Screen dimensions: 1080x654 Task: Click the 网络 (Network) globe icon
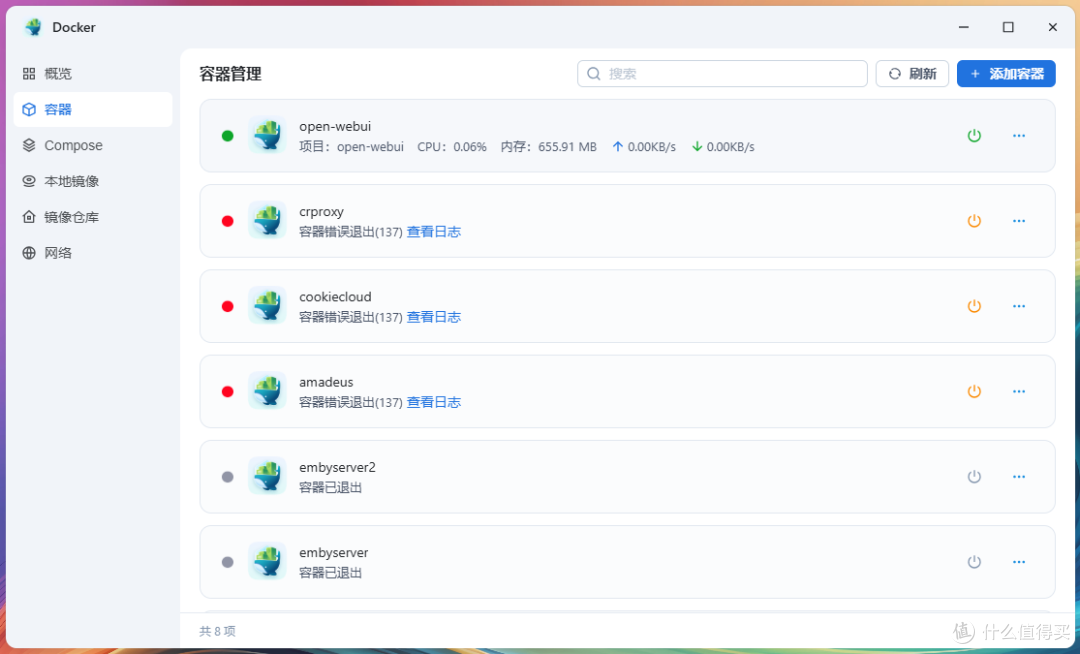[30, 253]
